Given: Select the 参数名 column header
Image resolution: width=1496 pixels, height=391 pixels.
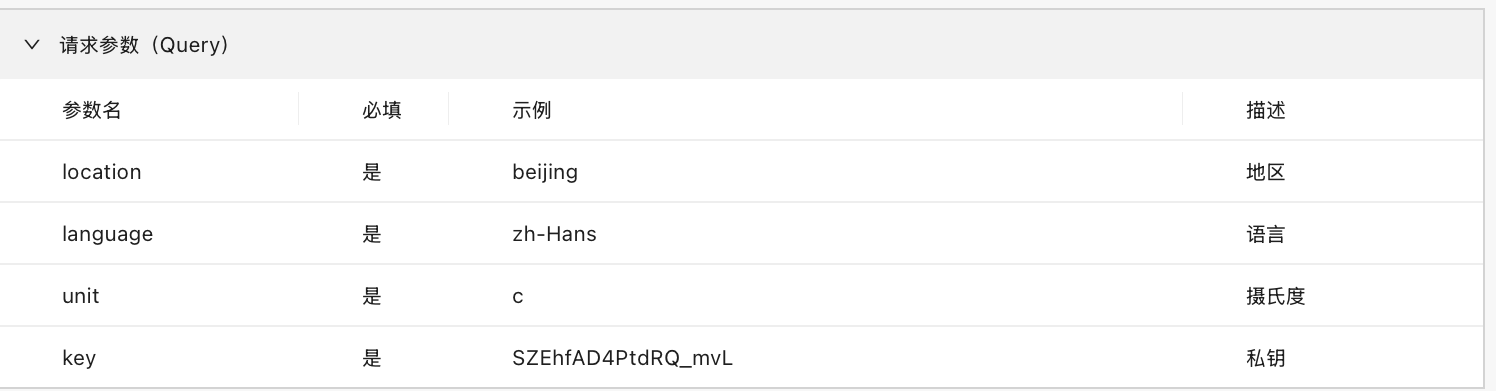Looking at the screenshot, I should (92, 110).
